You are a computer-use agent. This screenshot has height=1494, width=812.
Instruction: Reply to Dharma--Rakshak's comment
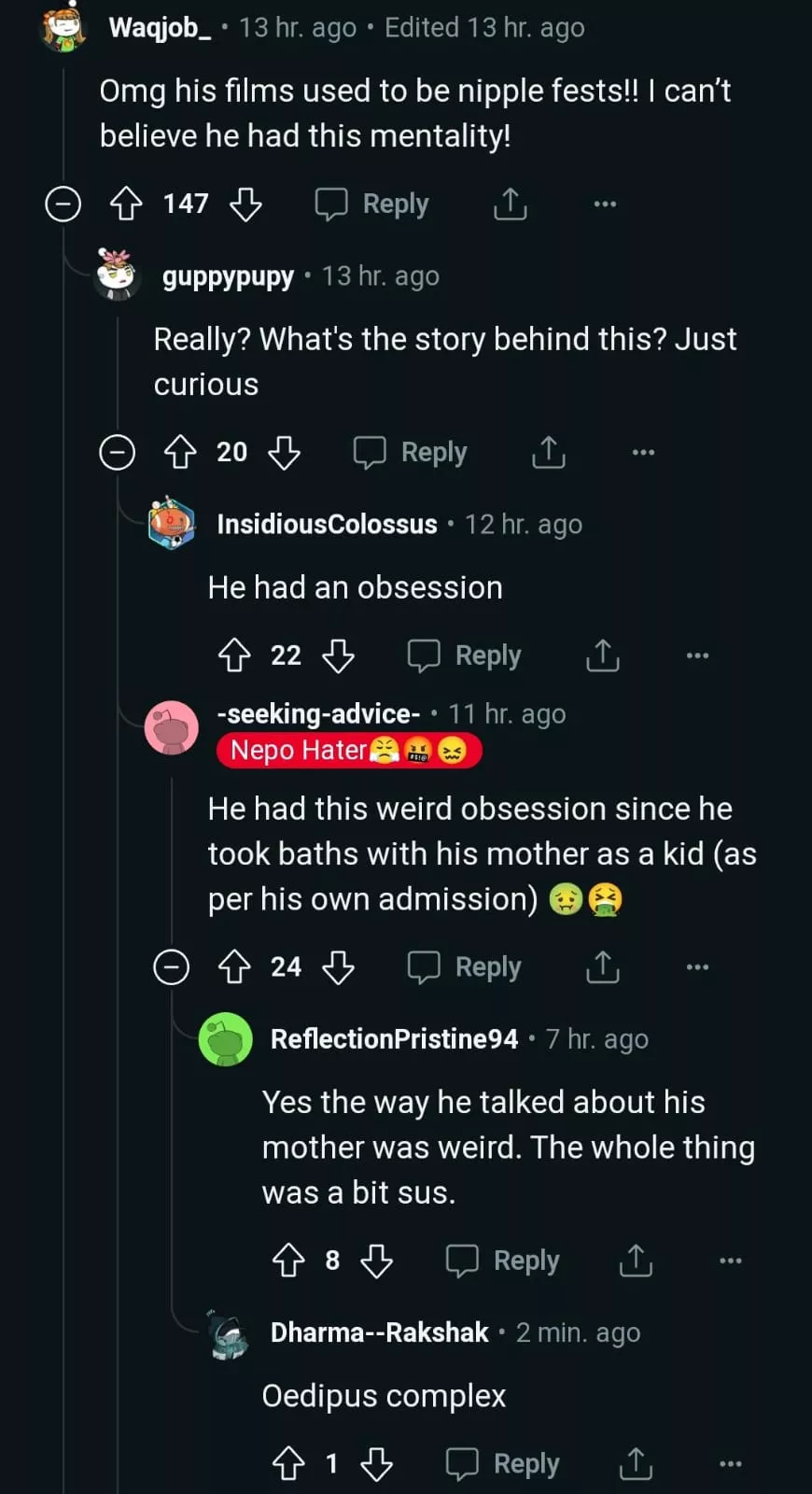(x=503, y=1463)
